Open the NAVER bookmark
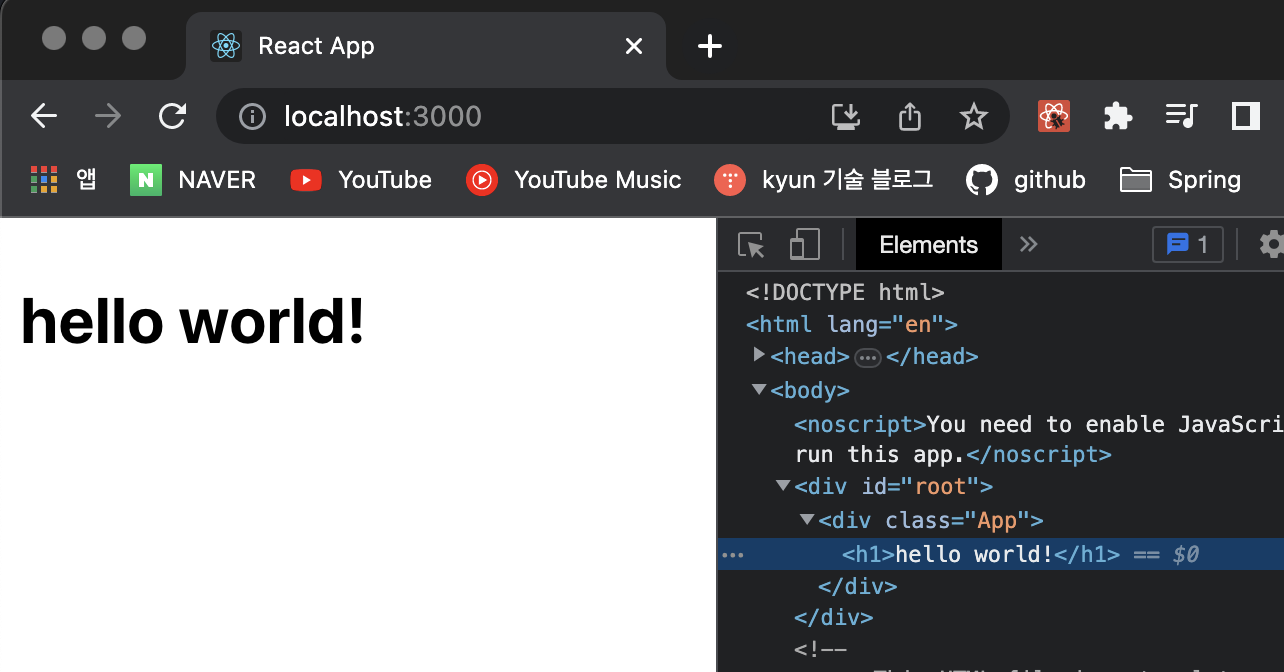The width and height of the screenshot is (1284, 672). [x=193, y=180]
